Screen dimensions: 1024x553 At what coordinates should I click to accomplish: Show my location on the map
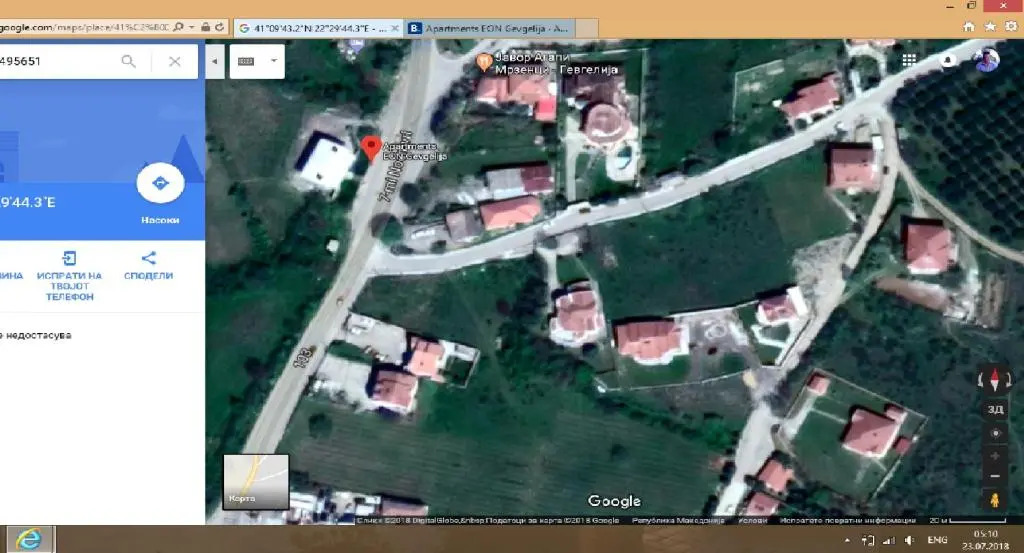click(994, 434)
